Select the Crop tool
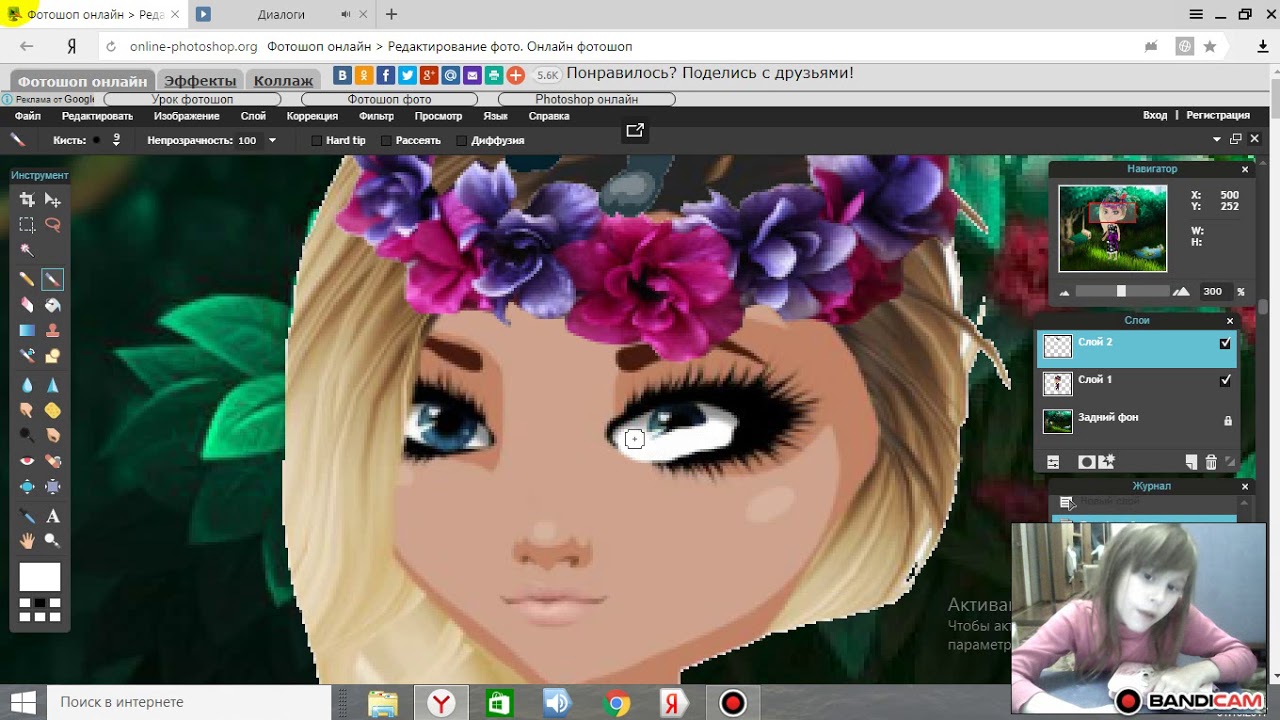Image resolution: width=1280 pixels, height=720 pixels. pos(27,200)
